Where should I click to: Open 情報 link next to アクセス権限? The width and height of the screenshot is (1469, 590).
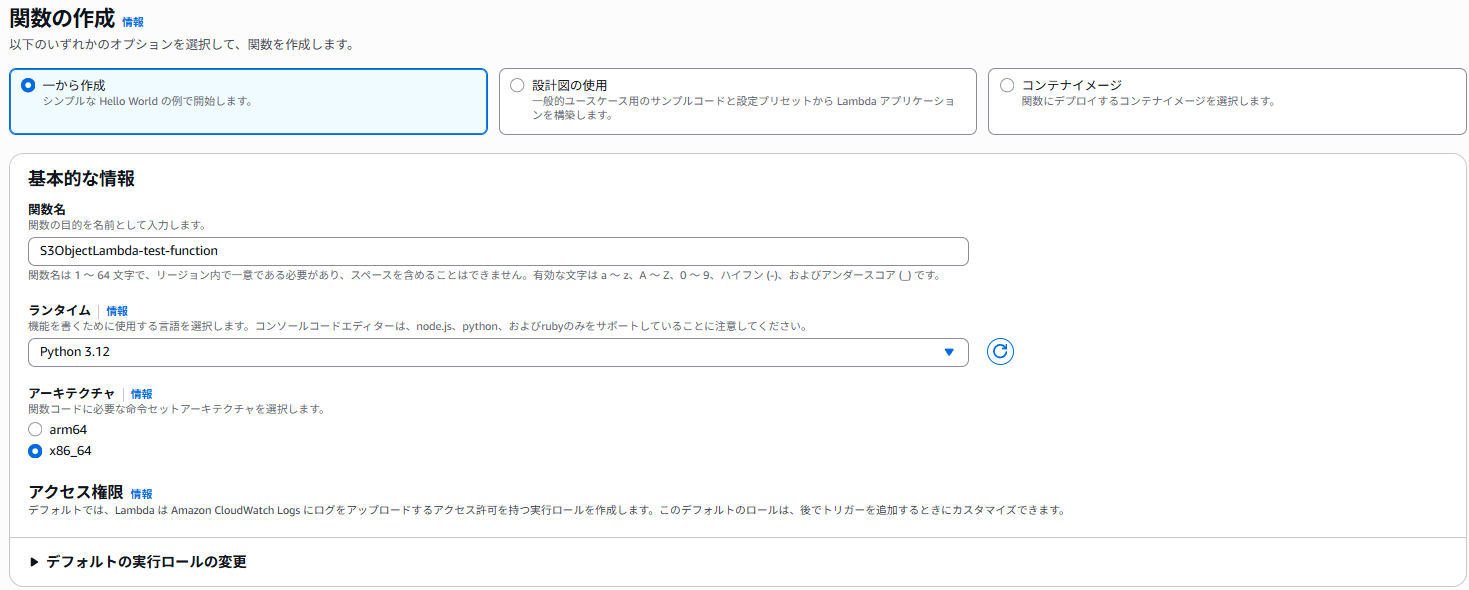click(141, 494)
